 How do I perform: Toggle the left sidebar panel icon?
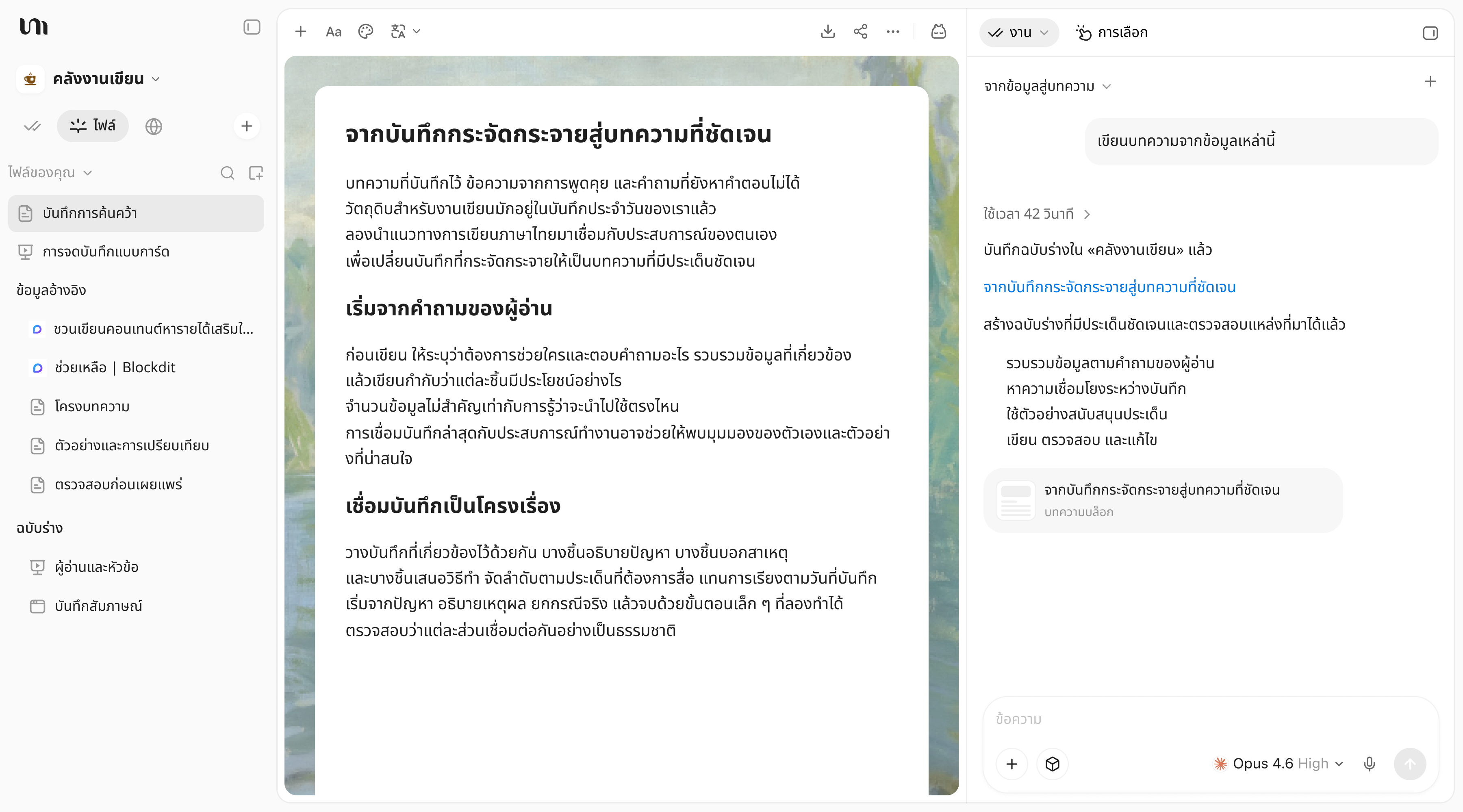252,27
